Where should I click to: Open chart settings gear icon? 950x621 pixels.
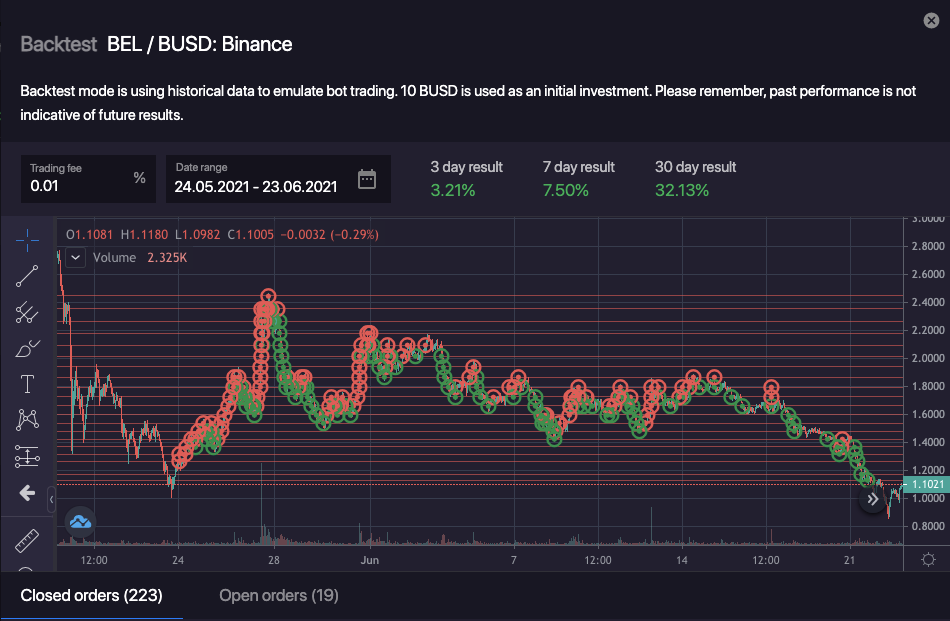928,559
